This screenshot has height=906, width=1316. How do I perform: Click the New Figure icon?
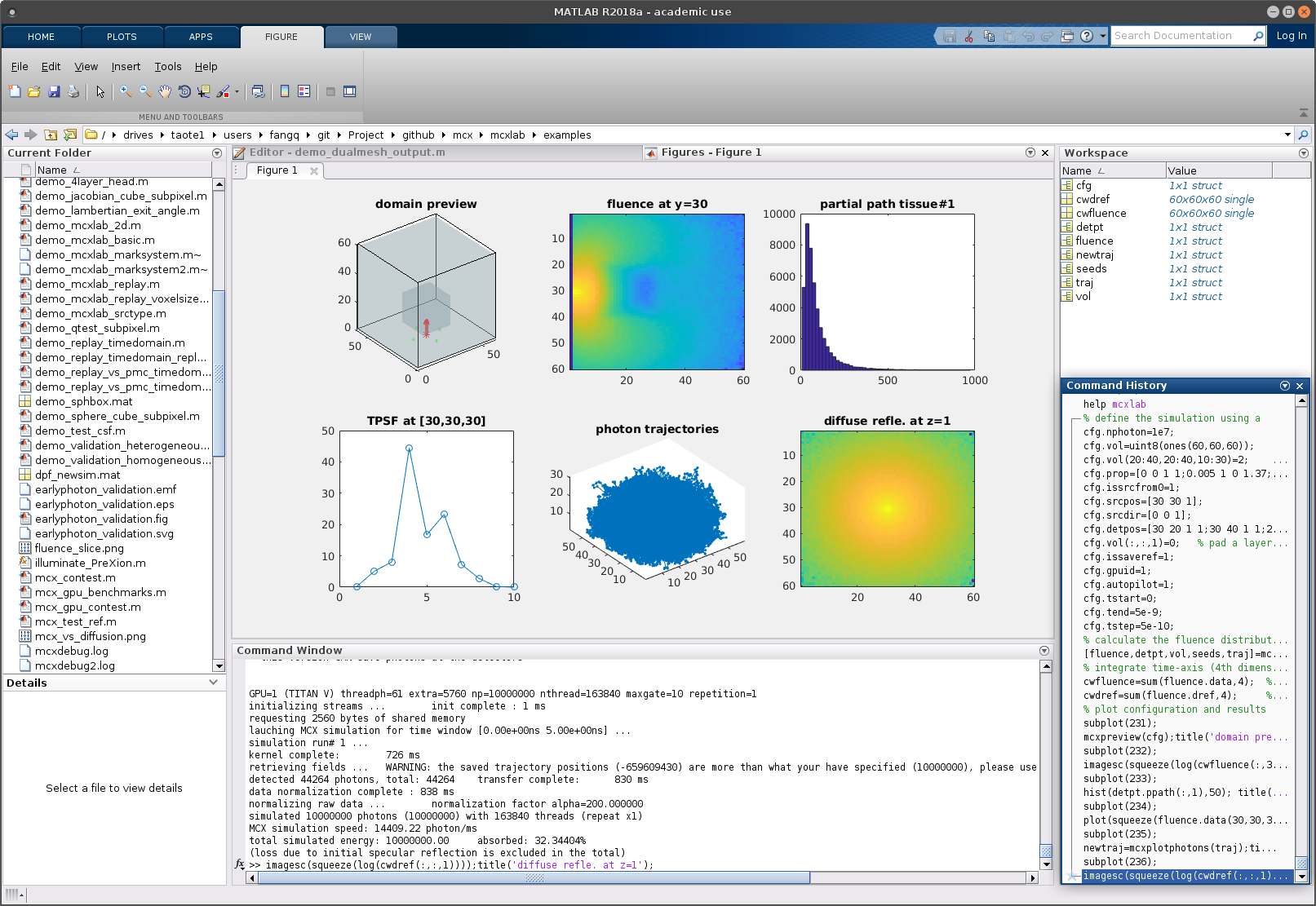(15, 91)
